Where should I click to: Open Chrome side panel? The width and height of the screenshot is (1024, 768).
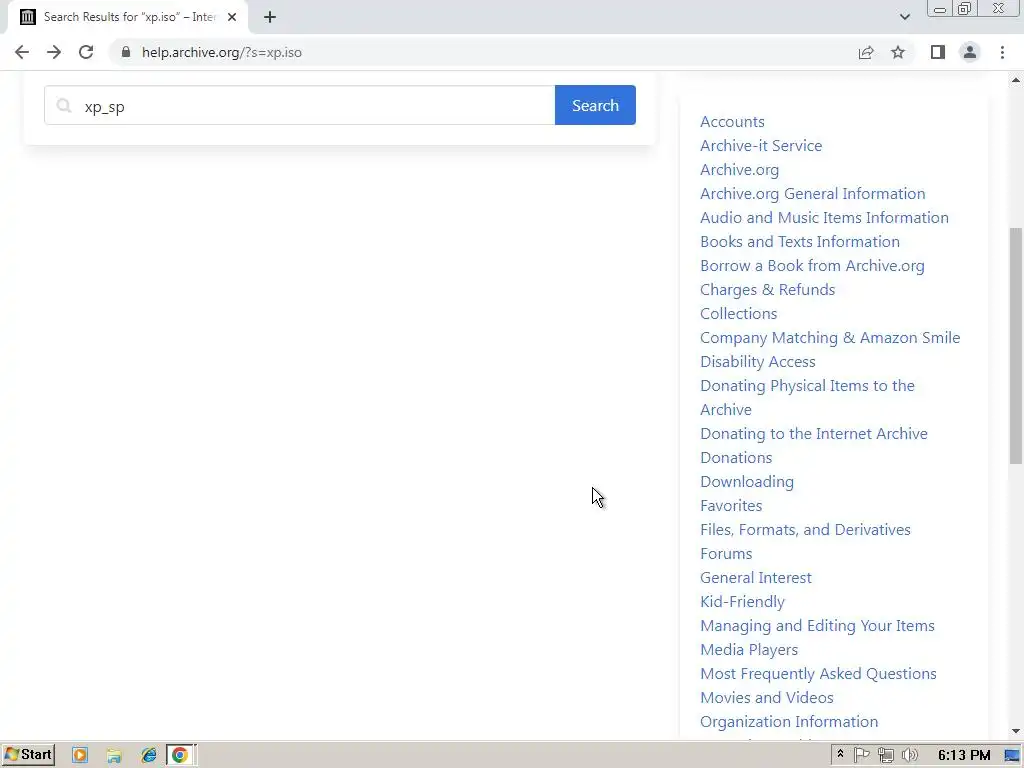tap(938, 52)
